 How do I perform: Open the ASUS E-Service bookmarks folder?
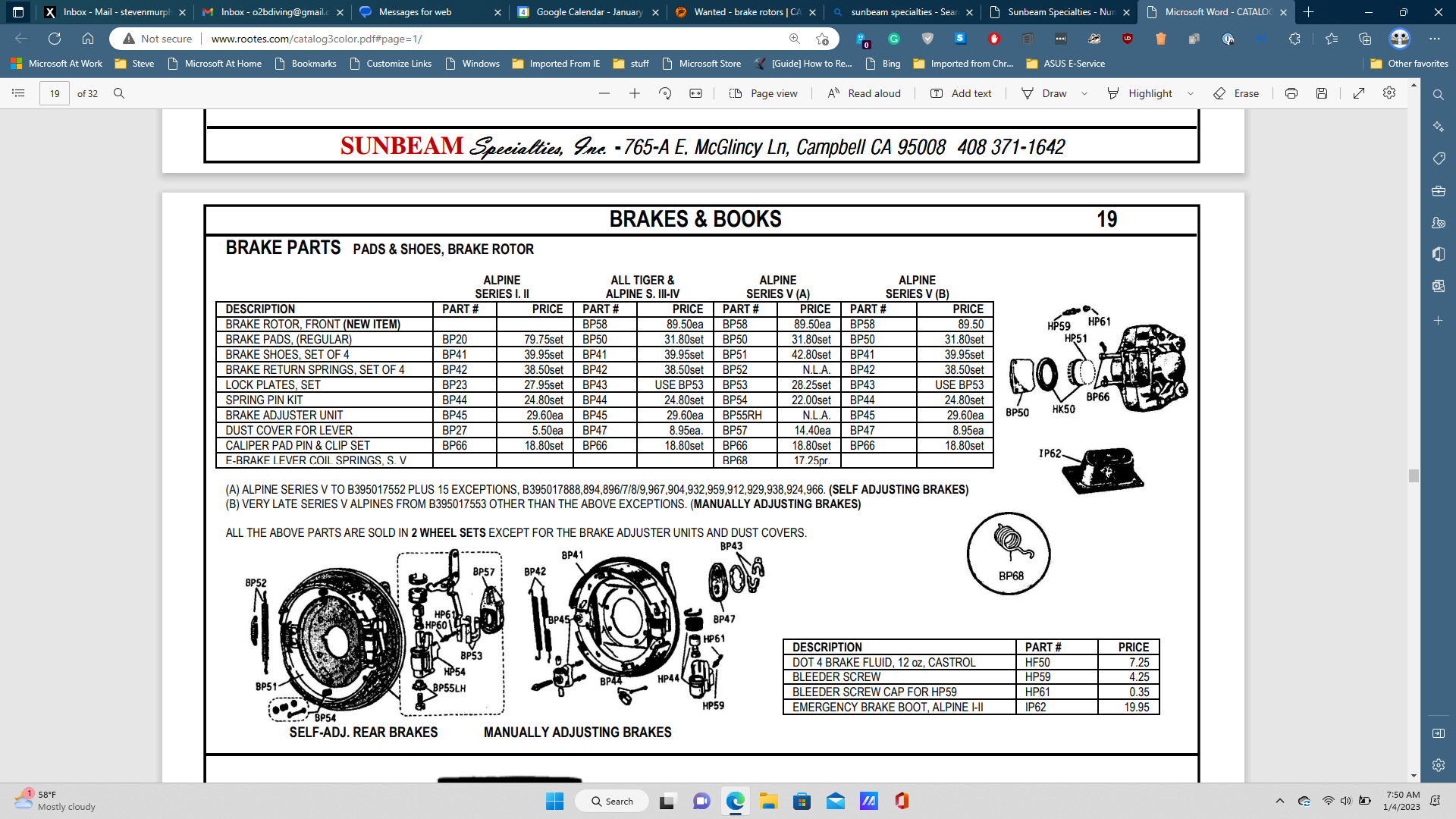coord(1065,64)
